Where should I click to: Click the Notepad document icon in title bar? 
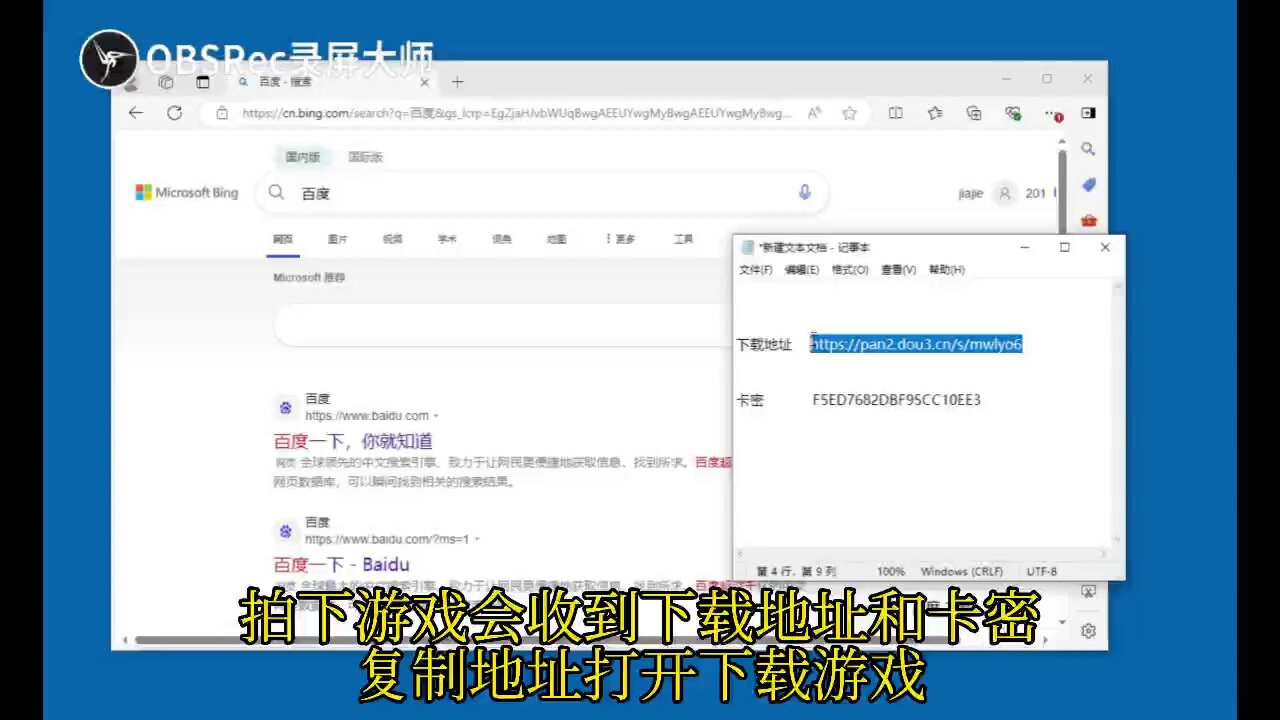pyautogui.click(x=748, y=247)
